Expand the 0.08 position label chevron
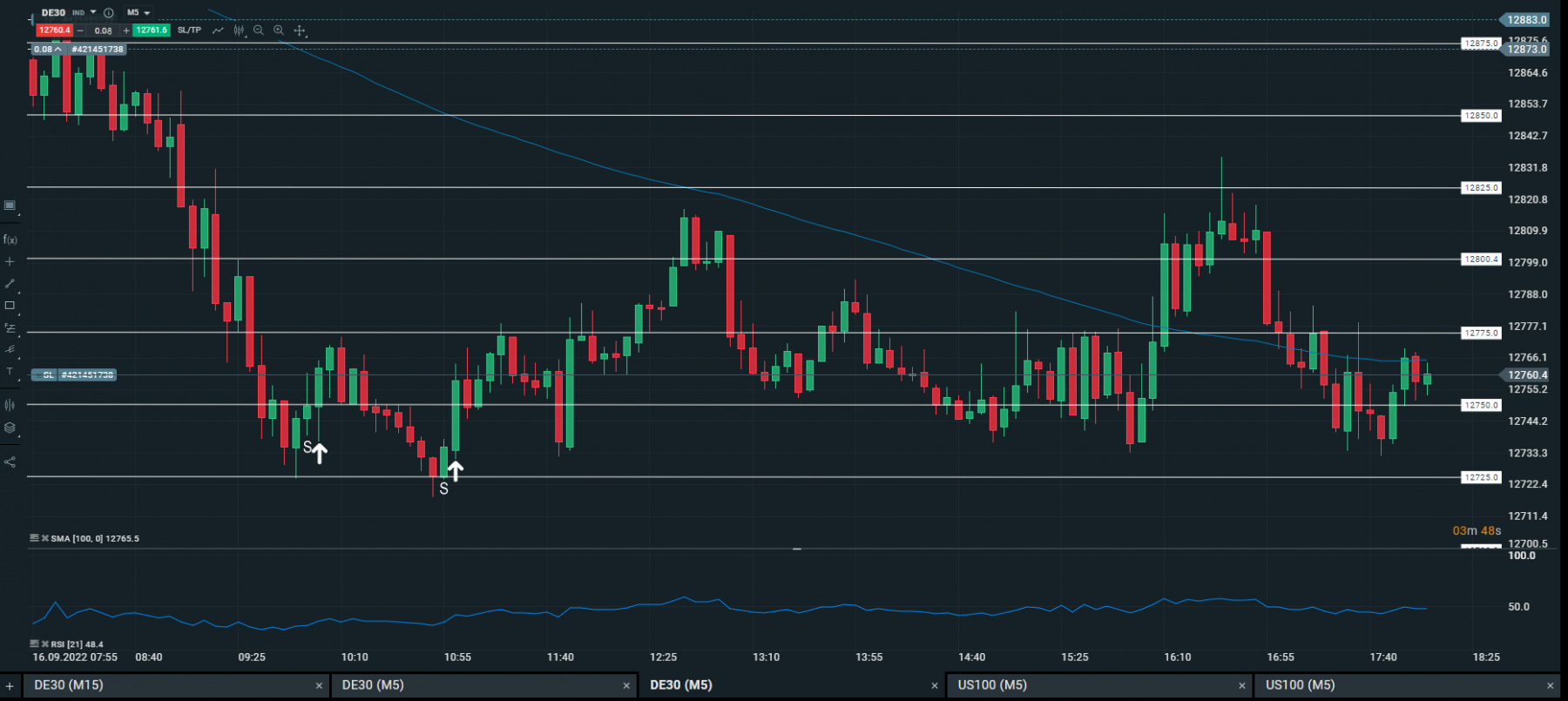Viewport: 1568px width, 701px height. coord(58,50)
